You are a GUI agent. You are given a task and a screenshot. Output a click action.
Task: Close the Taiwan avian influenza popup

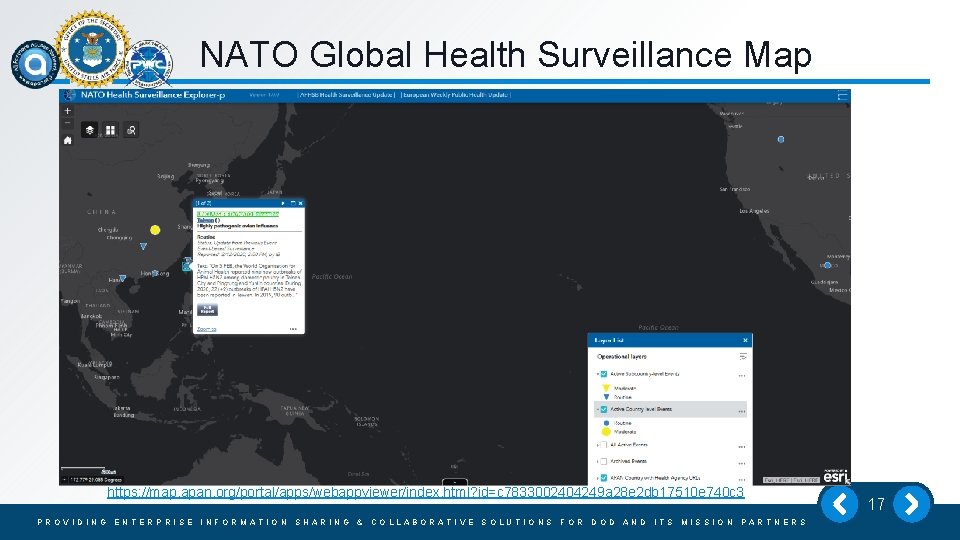(x=301, y=203)
